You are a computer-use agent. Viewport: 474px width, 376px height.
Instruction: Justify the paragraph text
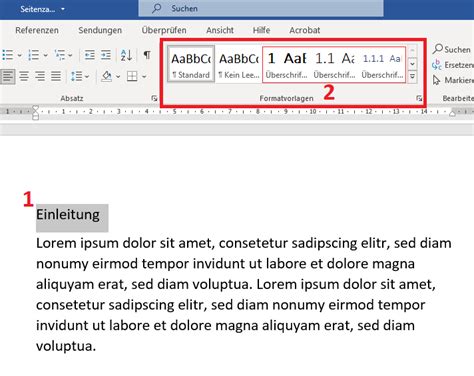[56, 76]
